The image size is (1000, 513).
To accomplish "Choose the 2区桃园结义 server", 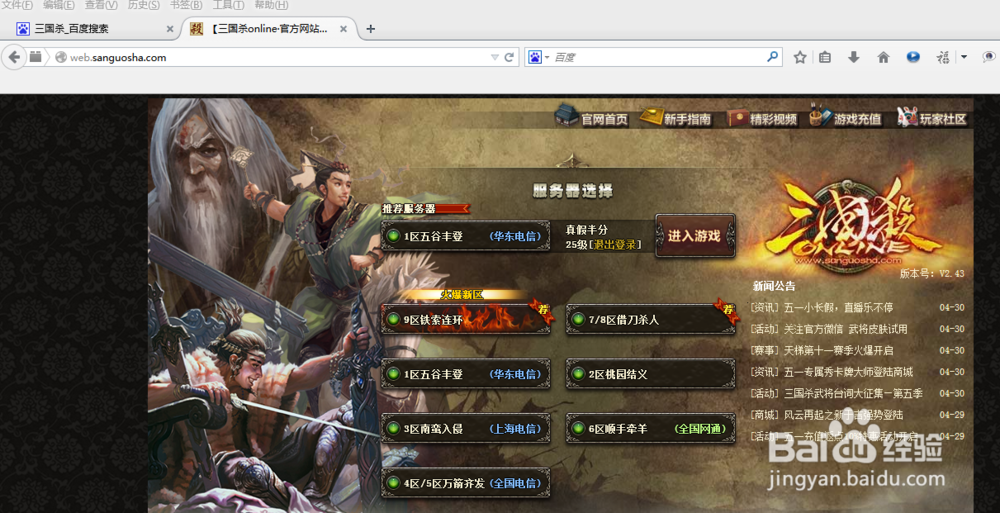I will coord(651,374).
